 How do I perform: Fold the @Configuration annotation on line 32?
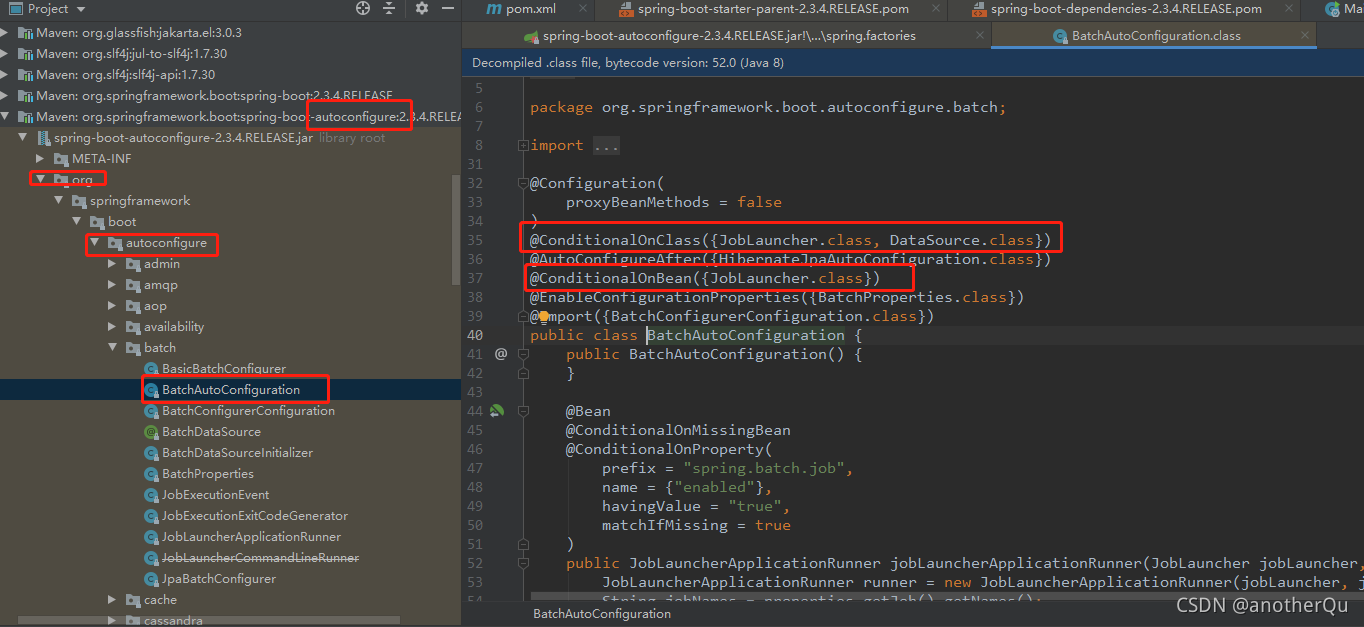pyautogui.click(x=522, y=183)
